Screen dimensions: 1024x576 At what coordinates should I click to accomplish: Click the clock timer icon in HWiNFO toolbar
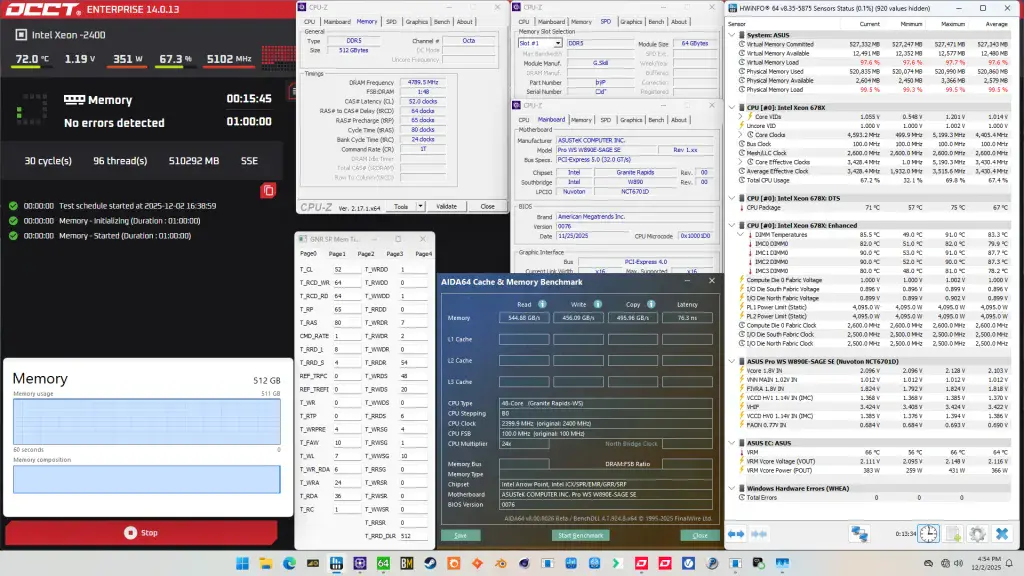[927, 533]
